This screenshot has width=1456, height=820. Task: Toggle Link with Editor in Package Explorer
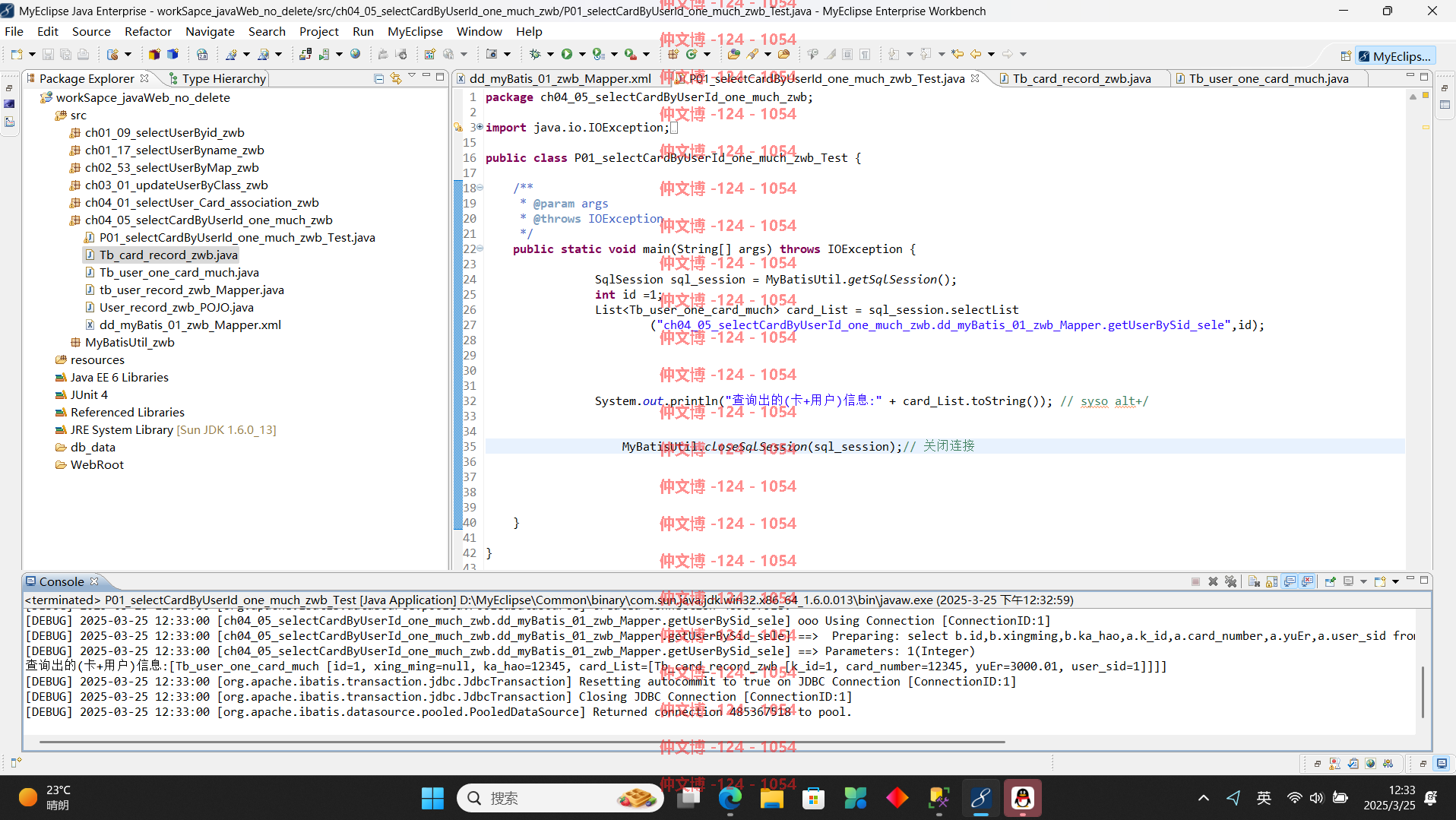point(395,78)
